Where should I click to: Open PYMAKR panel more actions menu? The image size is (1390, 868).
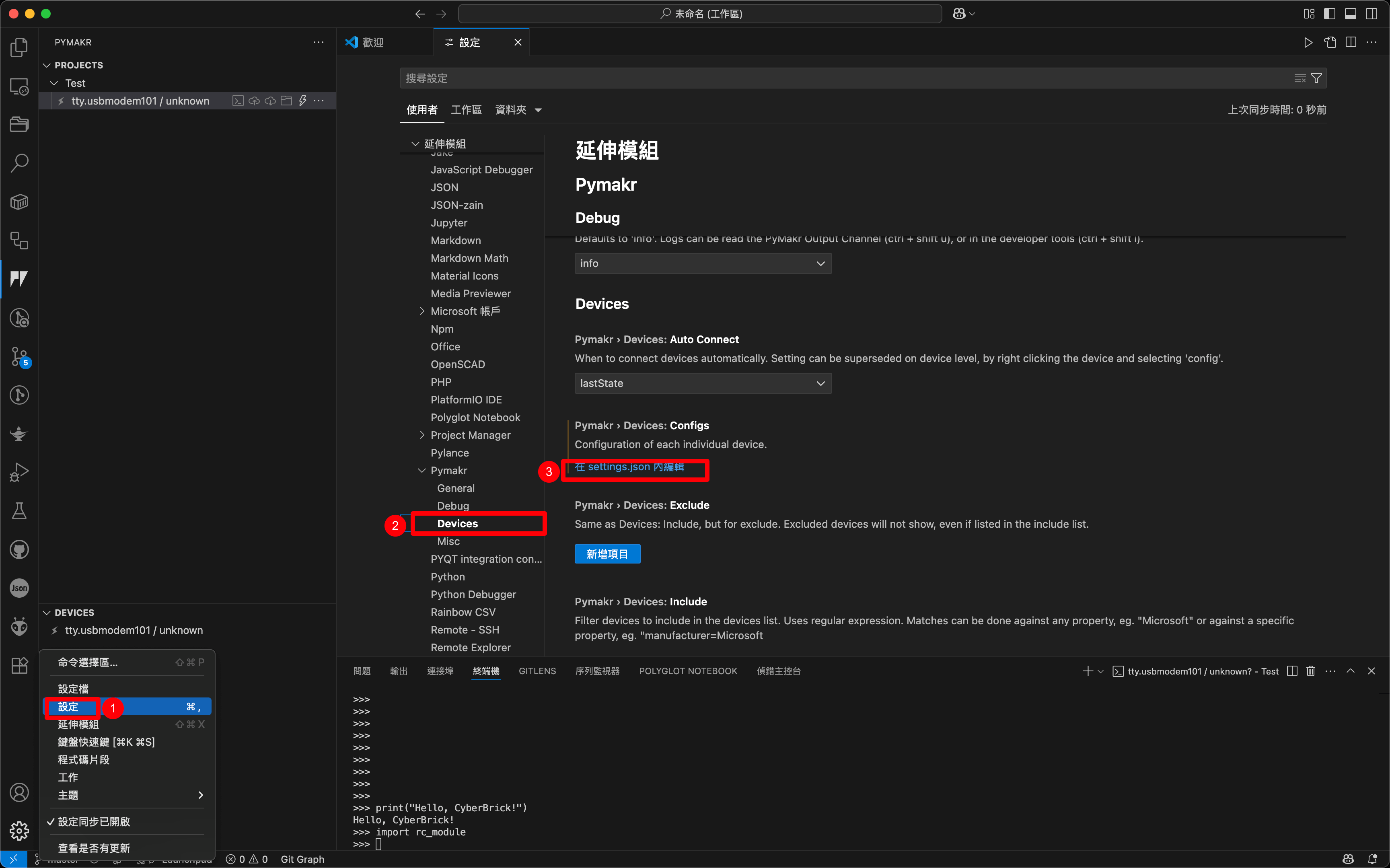click(319, 43)
